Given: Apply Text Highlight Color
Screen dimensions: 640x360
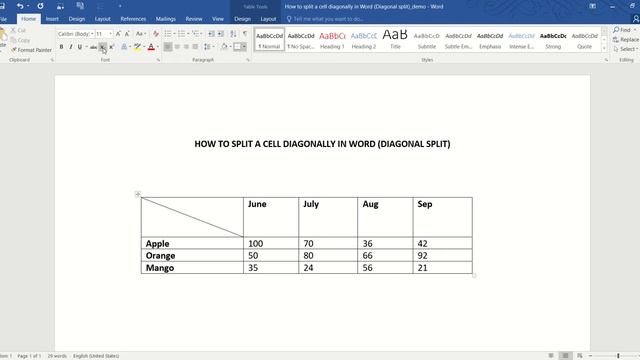Looking at the screenshot, I should pyautogui.click(x=138, y=47).
